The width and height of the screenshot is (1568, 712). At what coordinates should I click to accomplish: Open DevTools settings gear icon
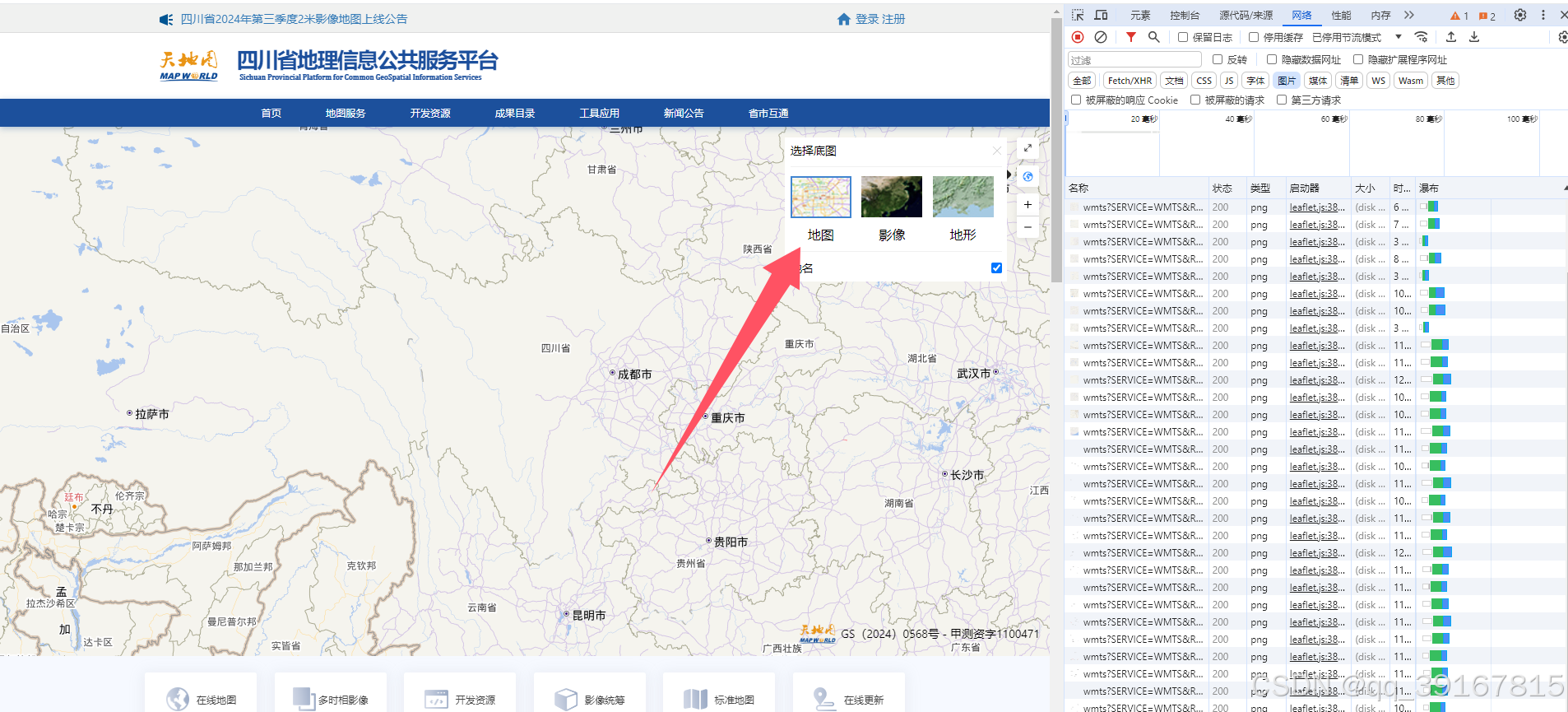coord(1520,15)
